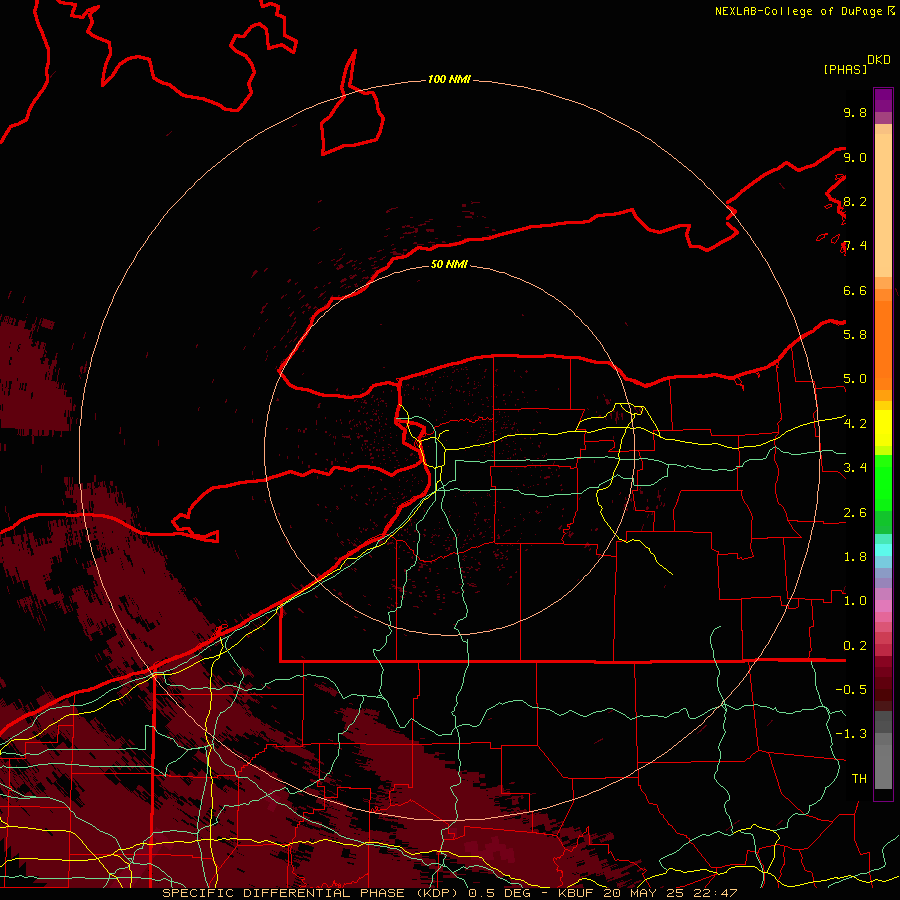Viewport: 900px width, 900px height.
Task: Click the 4.2 scale value
Action: (x=855, y=423)
